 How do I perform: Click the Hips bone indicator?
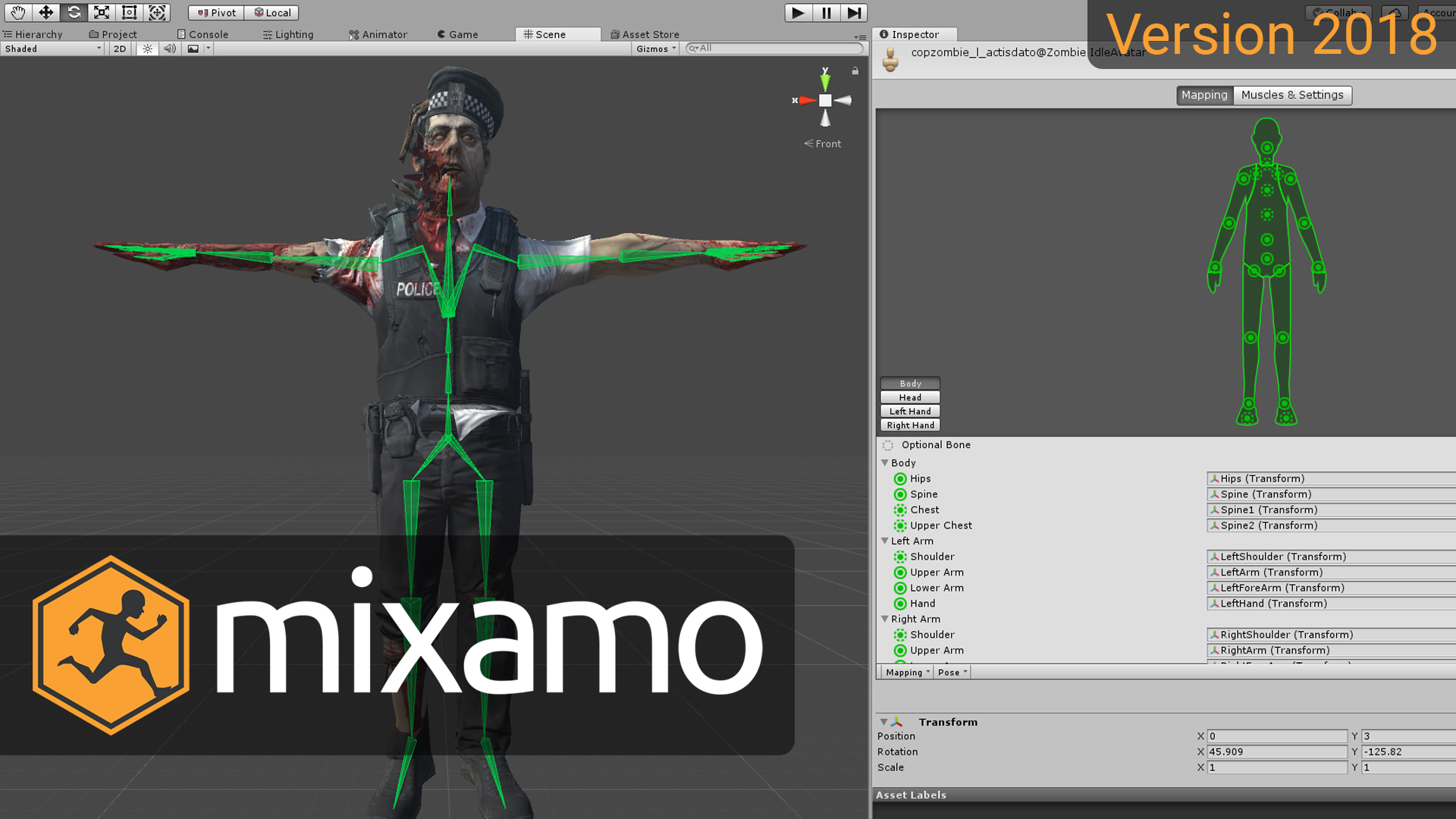pyautogui.click(x=900, y=479)
